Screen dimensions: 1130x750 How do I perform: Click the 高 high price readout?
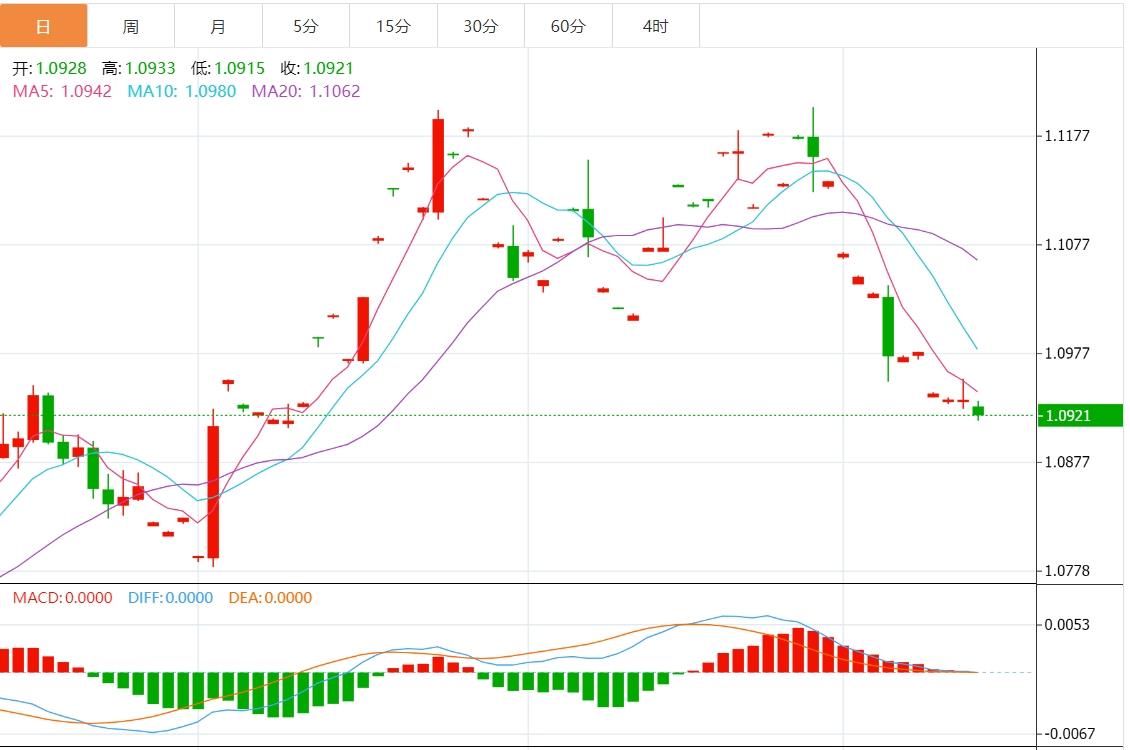(138, 69)
